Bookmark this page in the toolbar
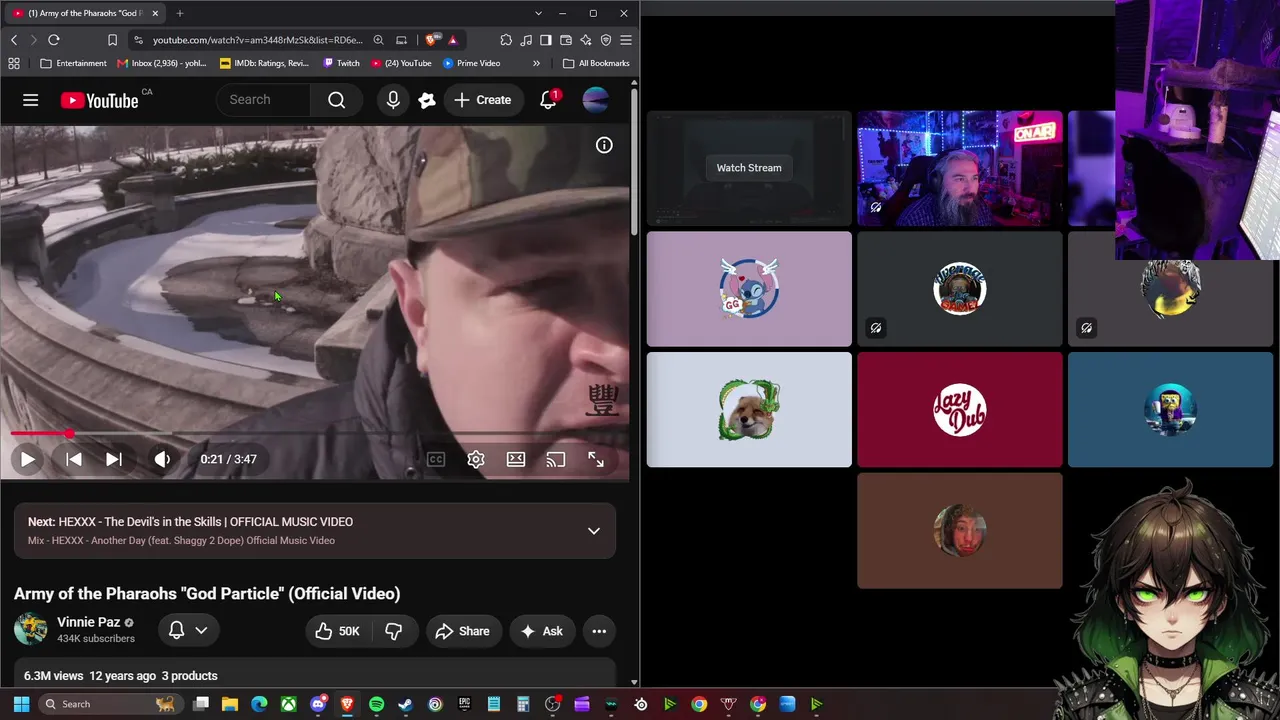1280x720 pixels. click(x=112, y=40)
